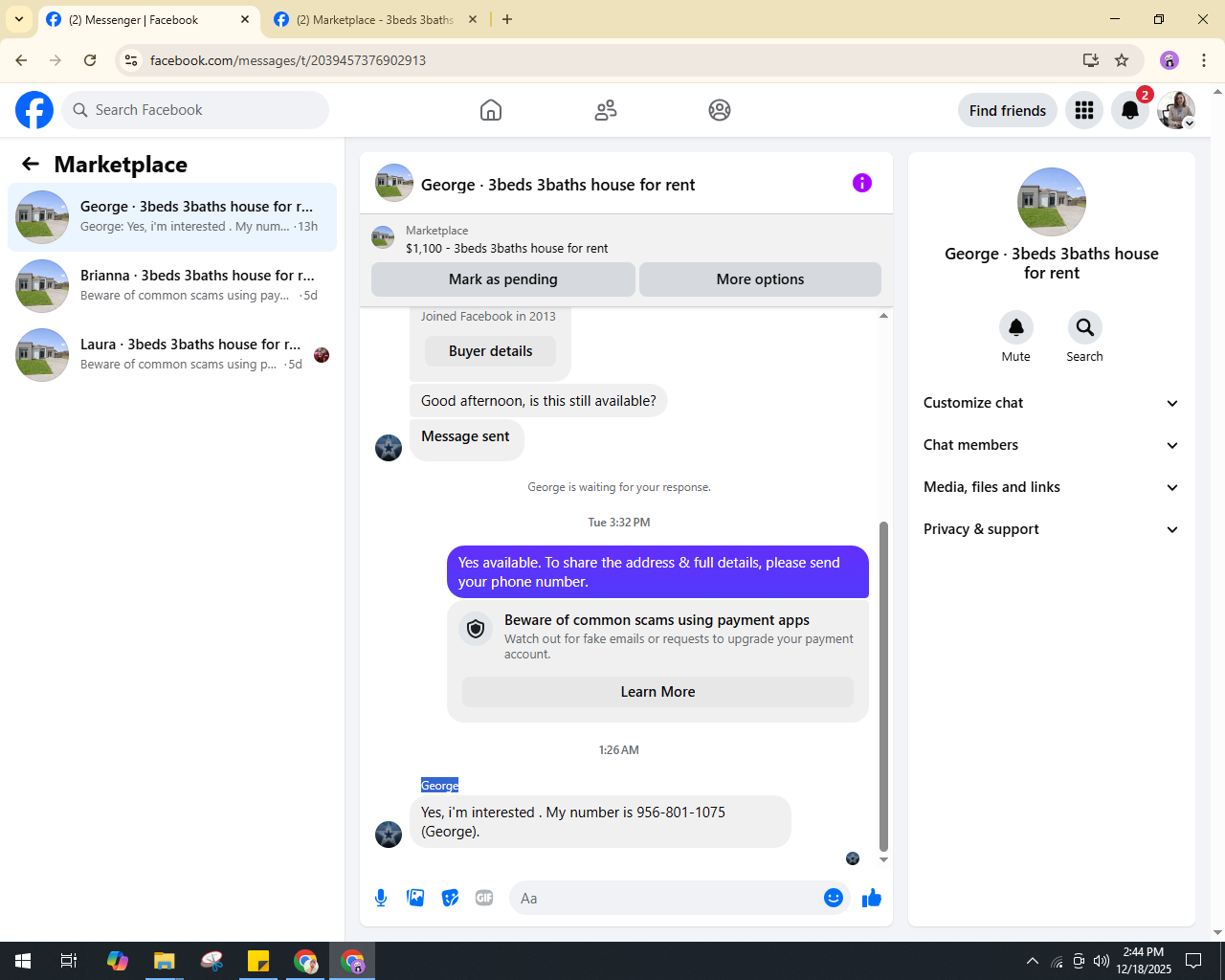Open File Explorer from taskbar
The height and width of the screenshot is (980, 1225).
165,961
